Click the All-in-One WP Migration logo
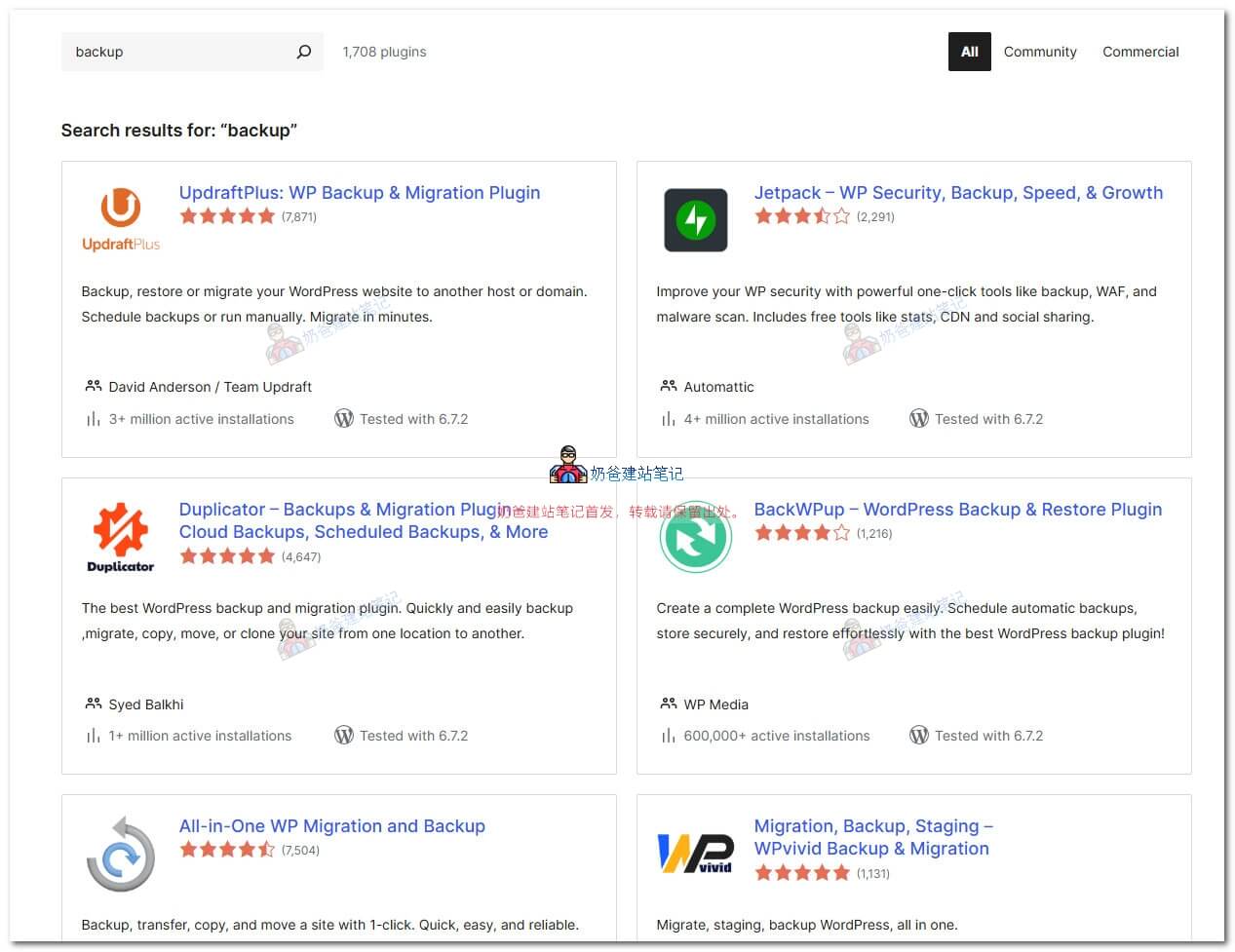Image resolution: width=1235 pixels, height=952 pixels. pos(121,855)
